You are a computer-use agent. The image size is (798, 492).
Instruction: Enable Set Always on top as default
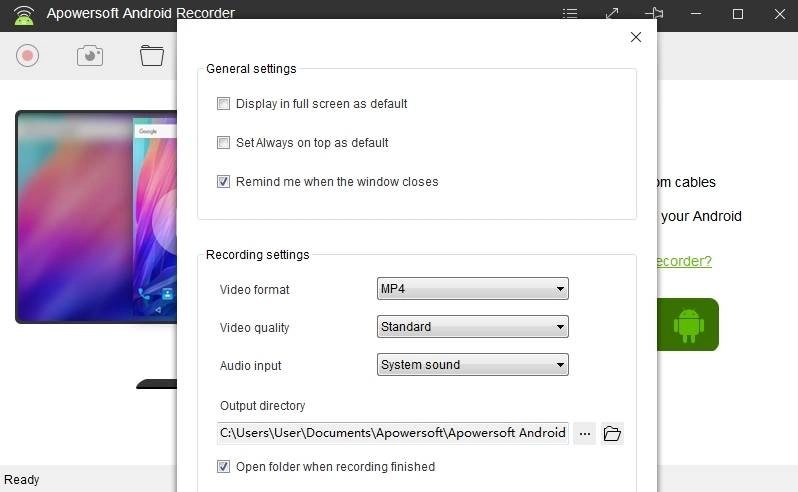(223, 142)
